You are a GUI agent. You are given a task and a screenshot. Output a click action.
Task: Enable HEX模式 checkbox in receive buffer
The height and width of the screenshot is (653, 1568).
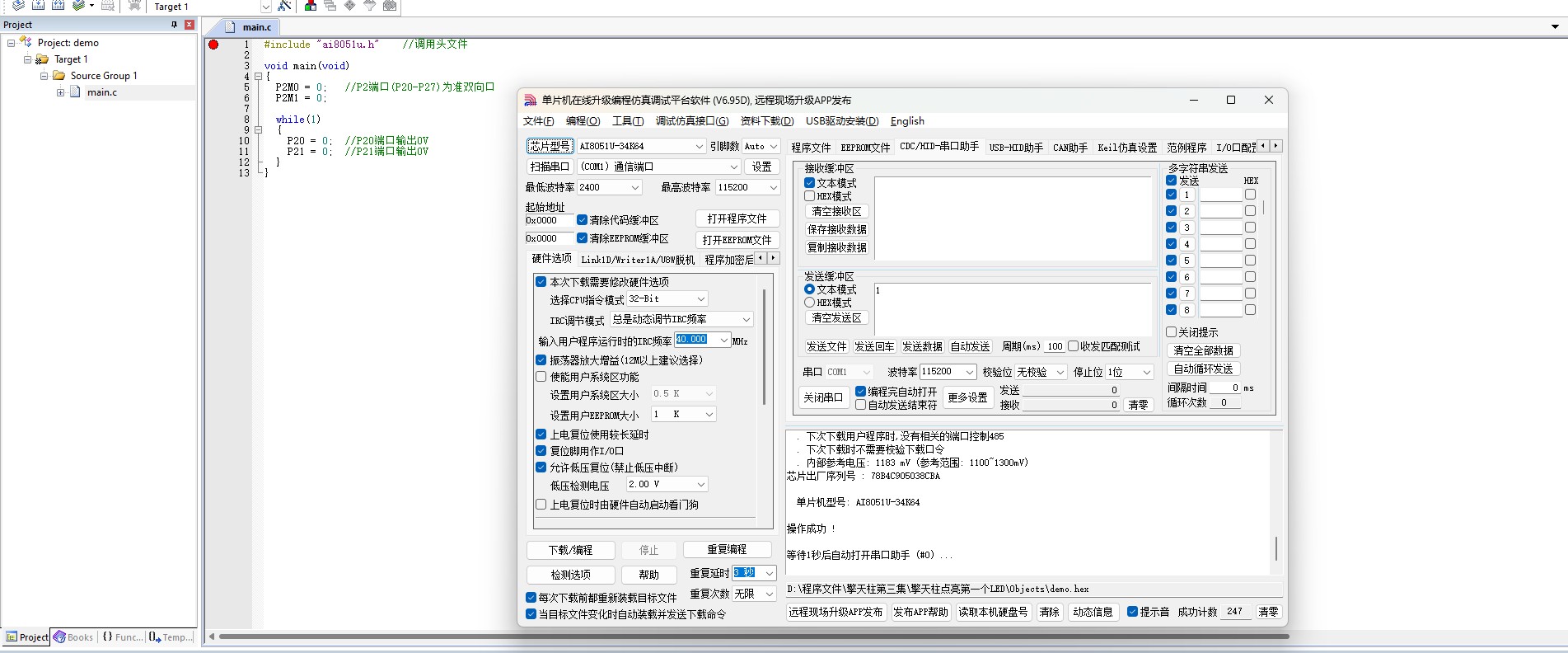pyautogui.click(x=809, y=196)
